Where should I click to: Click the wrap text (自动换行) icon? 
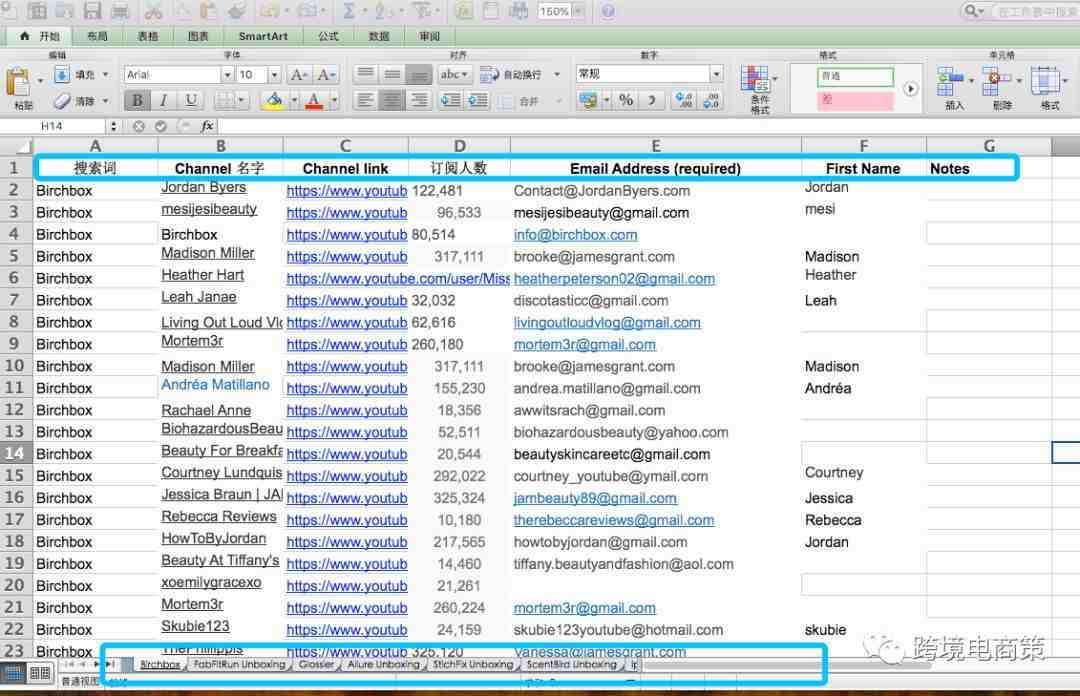click(489, 74)
